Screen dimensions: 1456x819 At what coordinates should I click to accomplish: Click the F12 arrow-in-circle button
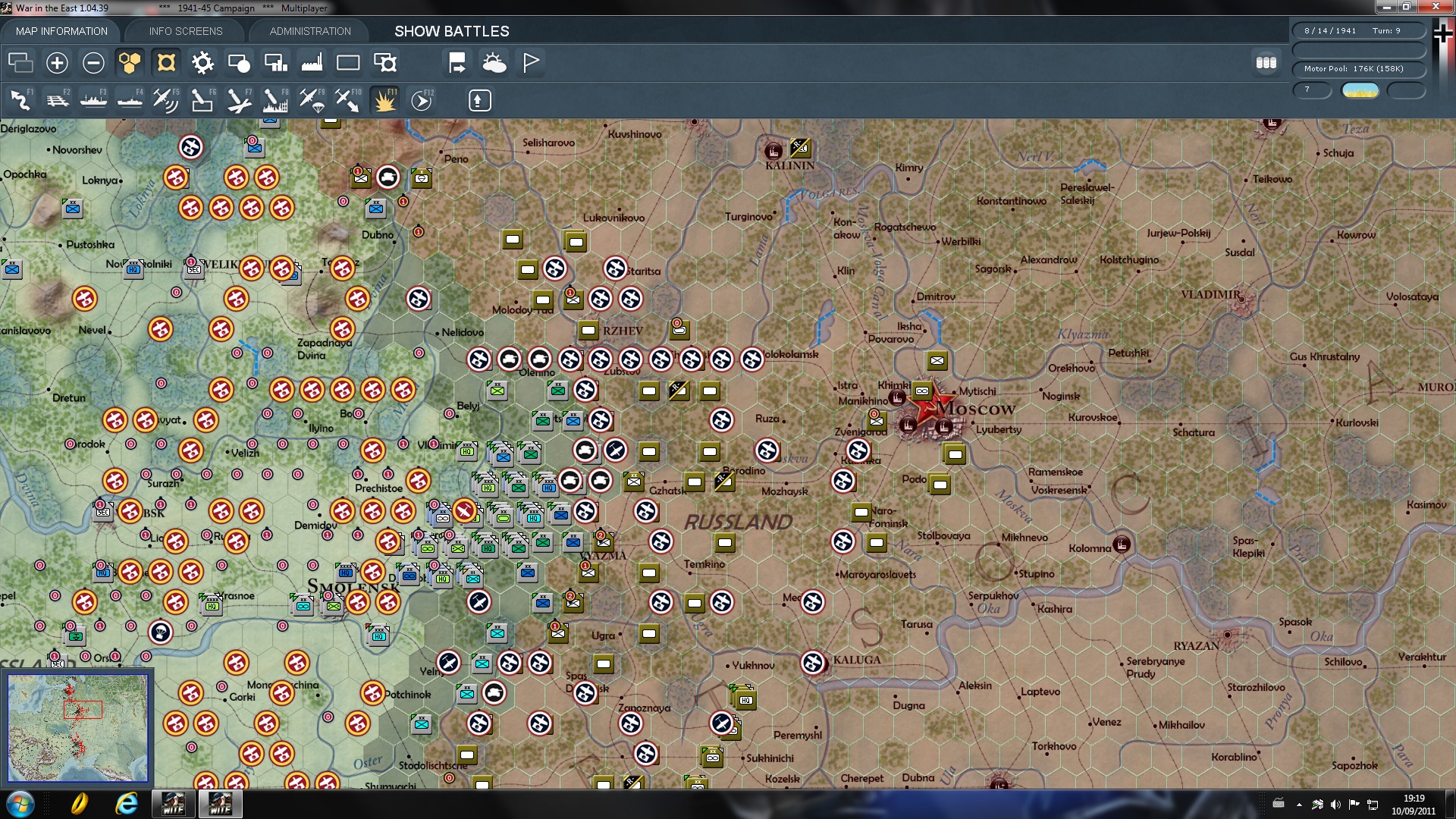(422, 100)
